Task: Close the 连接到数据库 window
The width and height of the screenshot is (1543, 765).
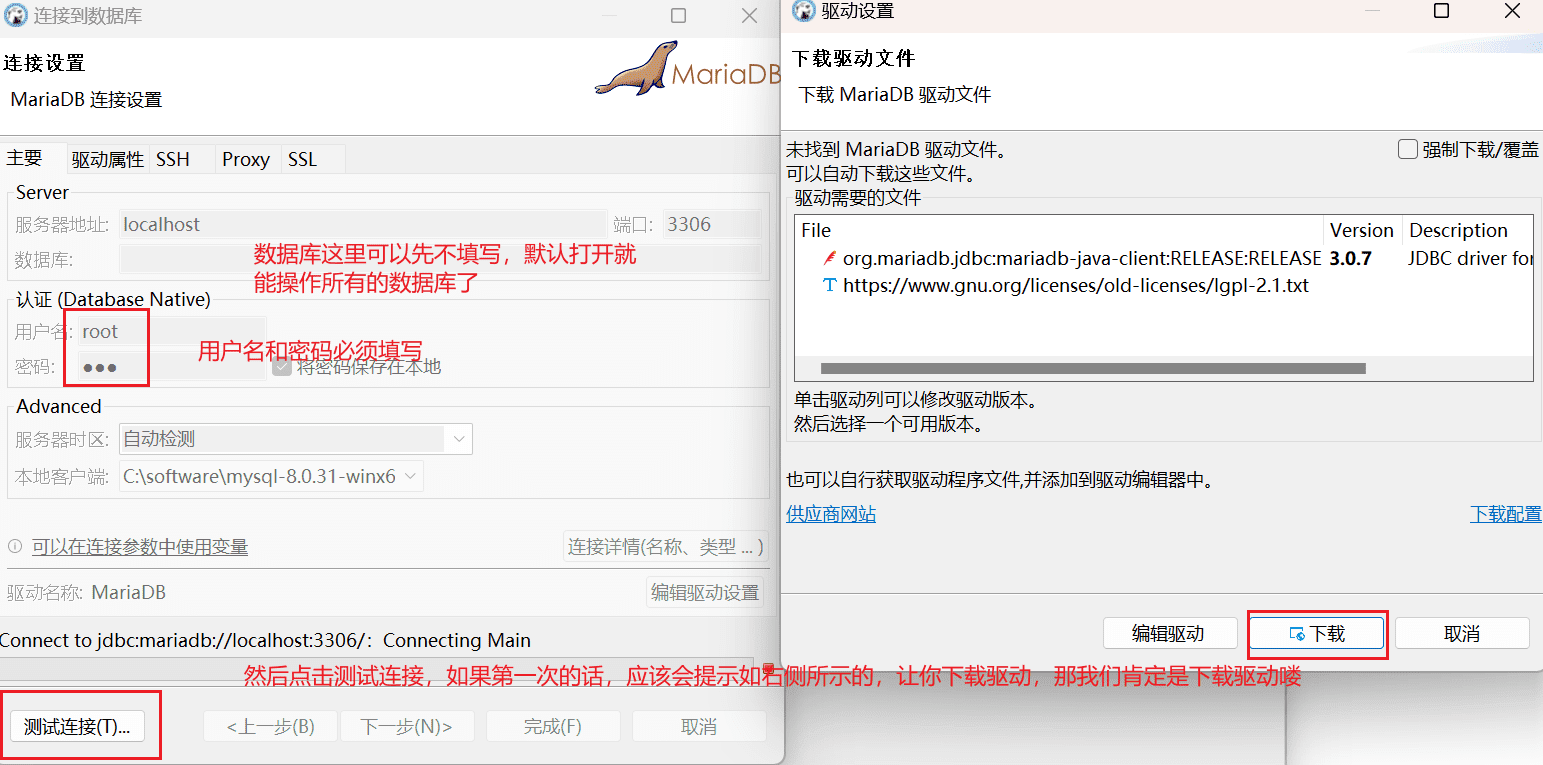Action: point(749,15)
